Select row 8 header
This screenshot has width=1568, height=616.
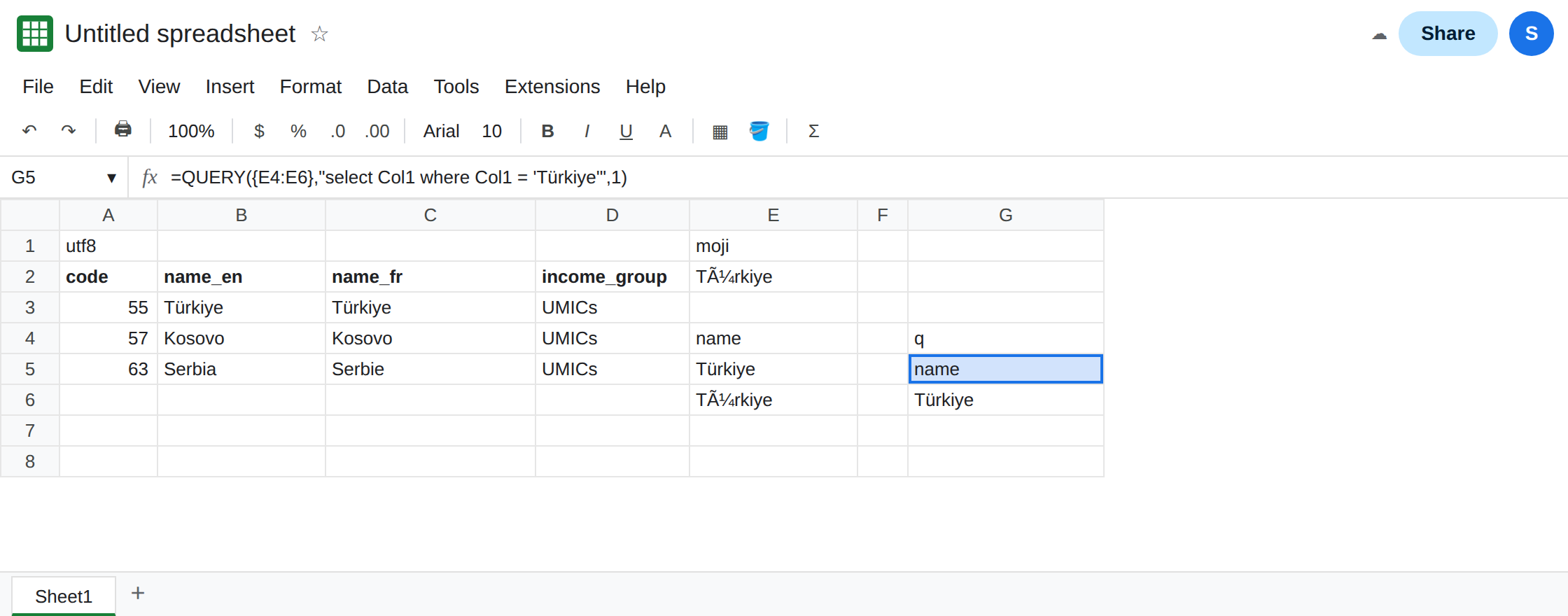(x=30, y=461)
